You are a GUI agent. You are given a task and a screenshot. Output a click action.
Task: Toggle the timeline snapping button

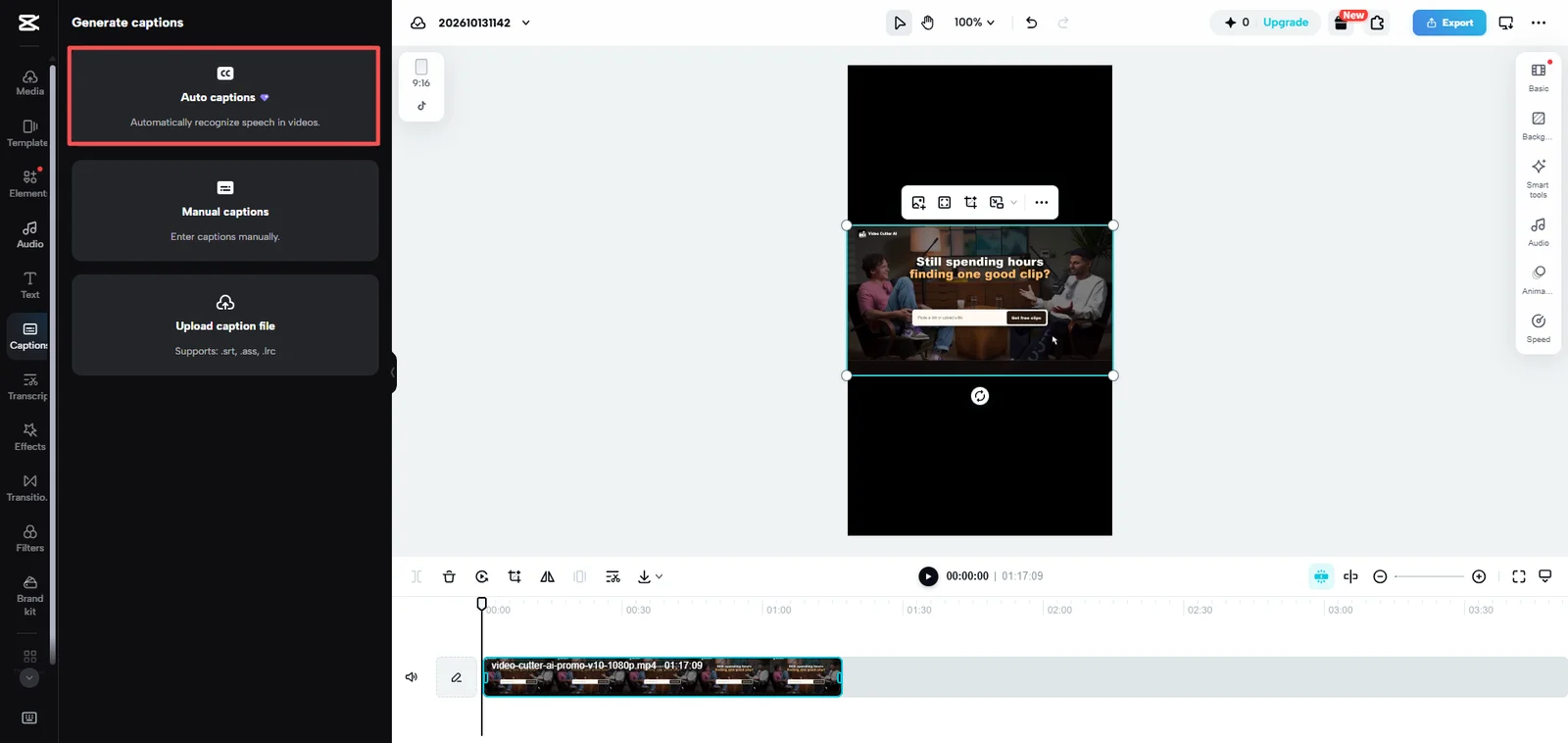1321,576
